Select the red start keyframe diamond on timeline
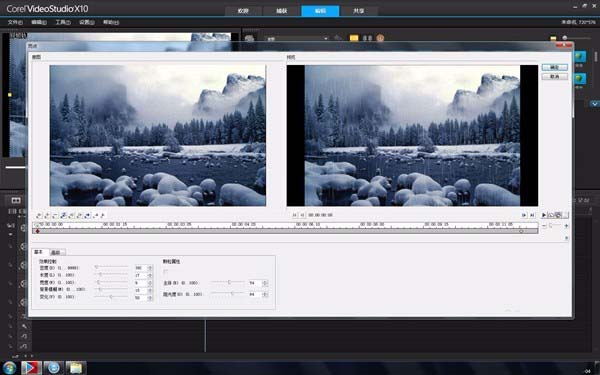The width and height of the screenshot is (600, 375). (38, 231)
